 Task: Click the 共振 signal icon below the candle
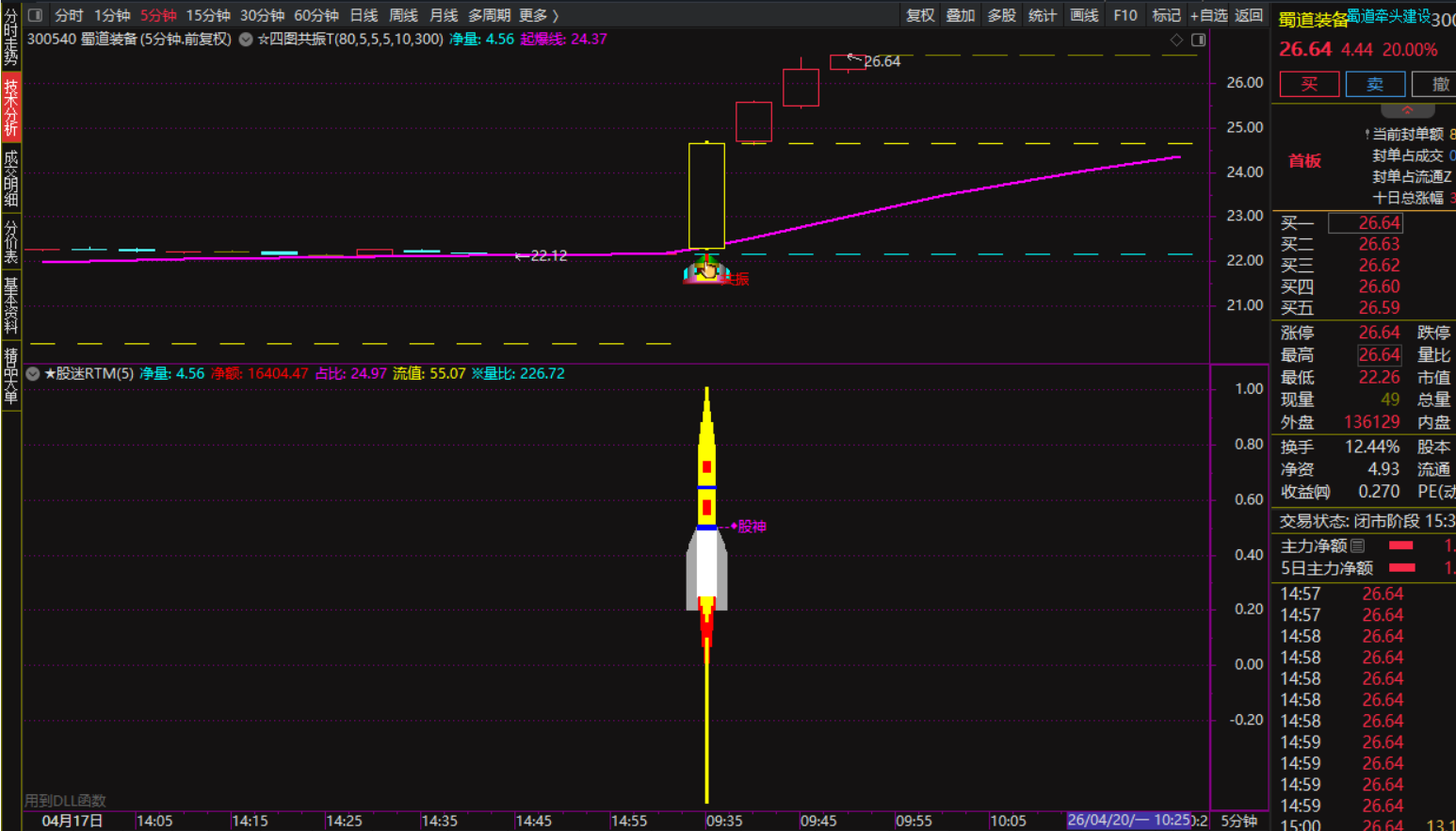coord(706,270)
